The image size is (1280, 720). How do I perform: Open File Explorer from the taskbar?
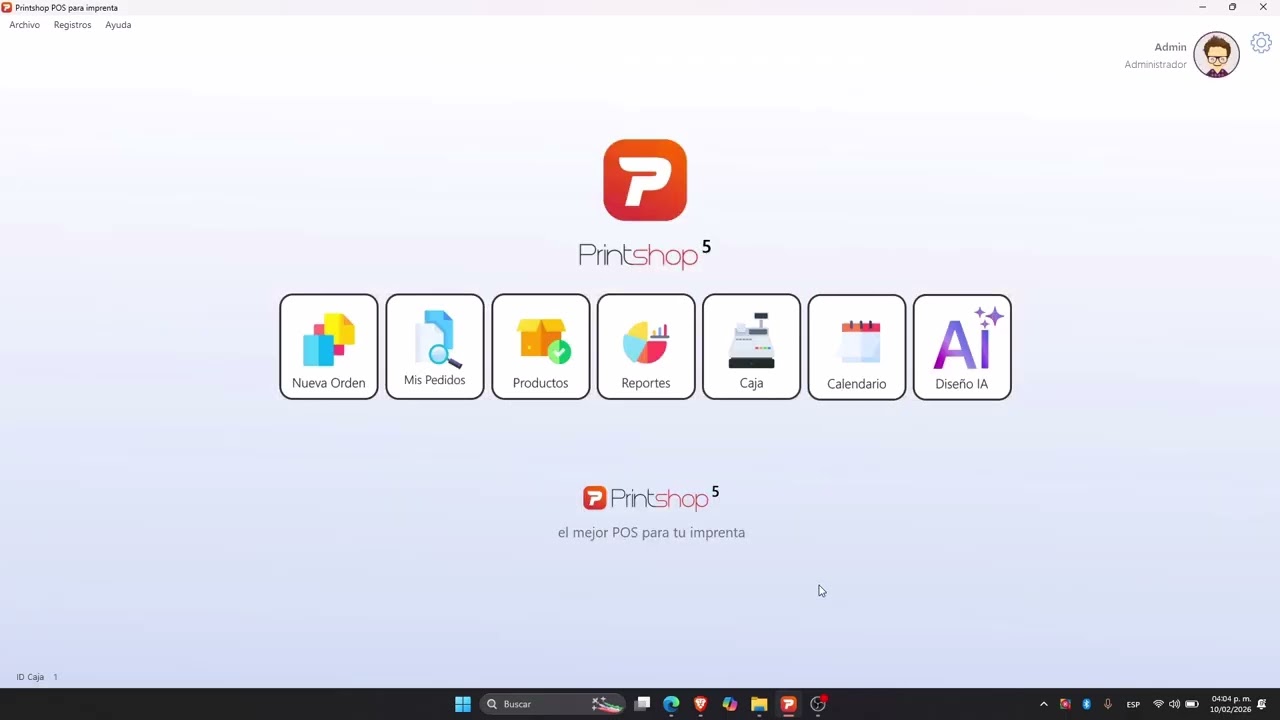(x=759, y=704)
